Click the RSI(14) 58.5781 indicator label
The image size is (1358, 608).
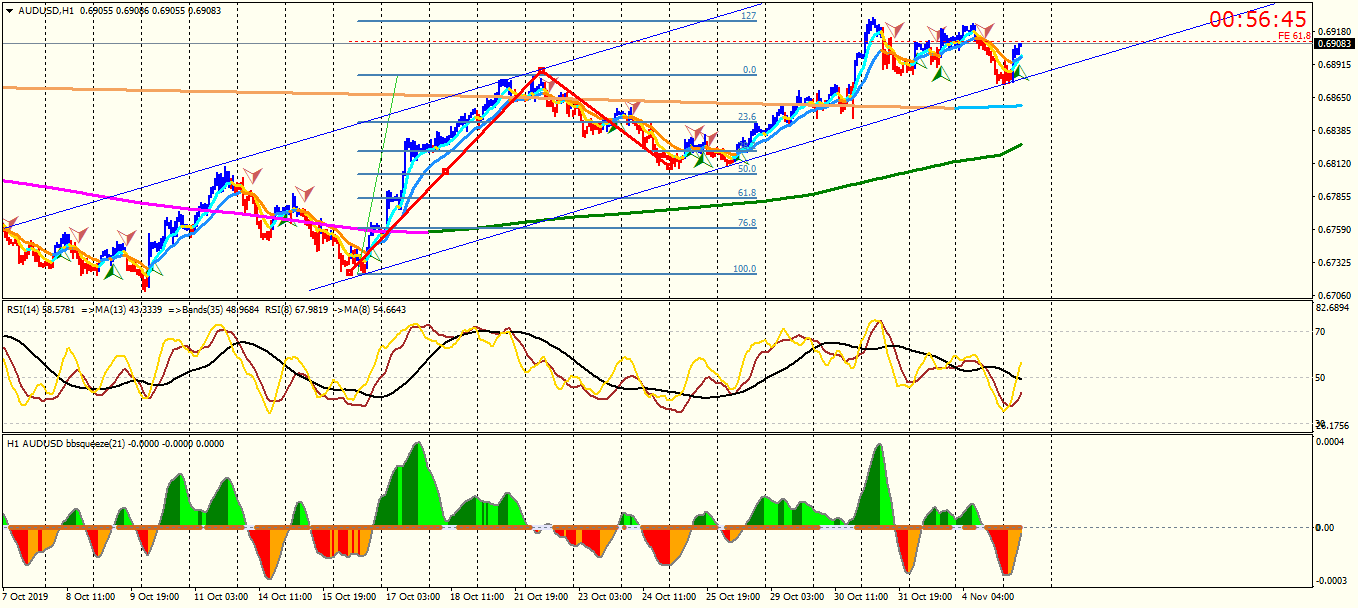tap(41, 310)
